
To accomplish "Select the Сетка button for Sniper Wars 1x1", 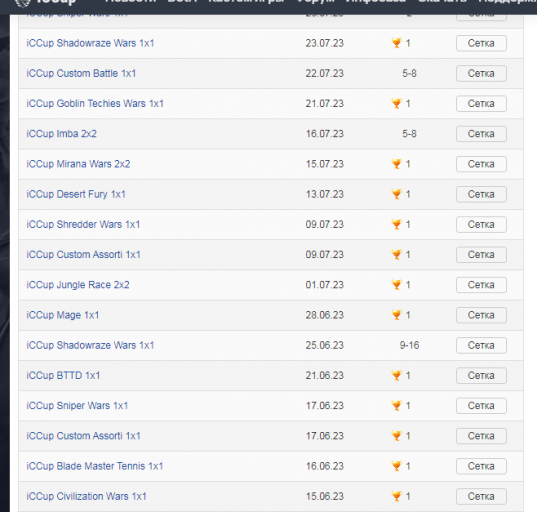I will 481,406.
